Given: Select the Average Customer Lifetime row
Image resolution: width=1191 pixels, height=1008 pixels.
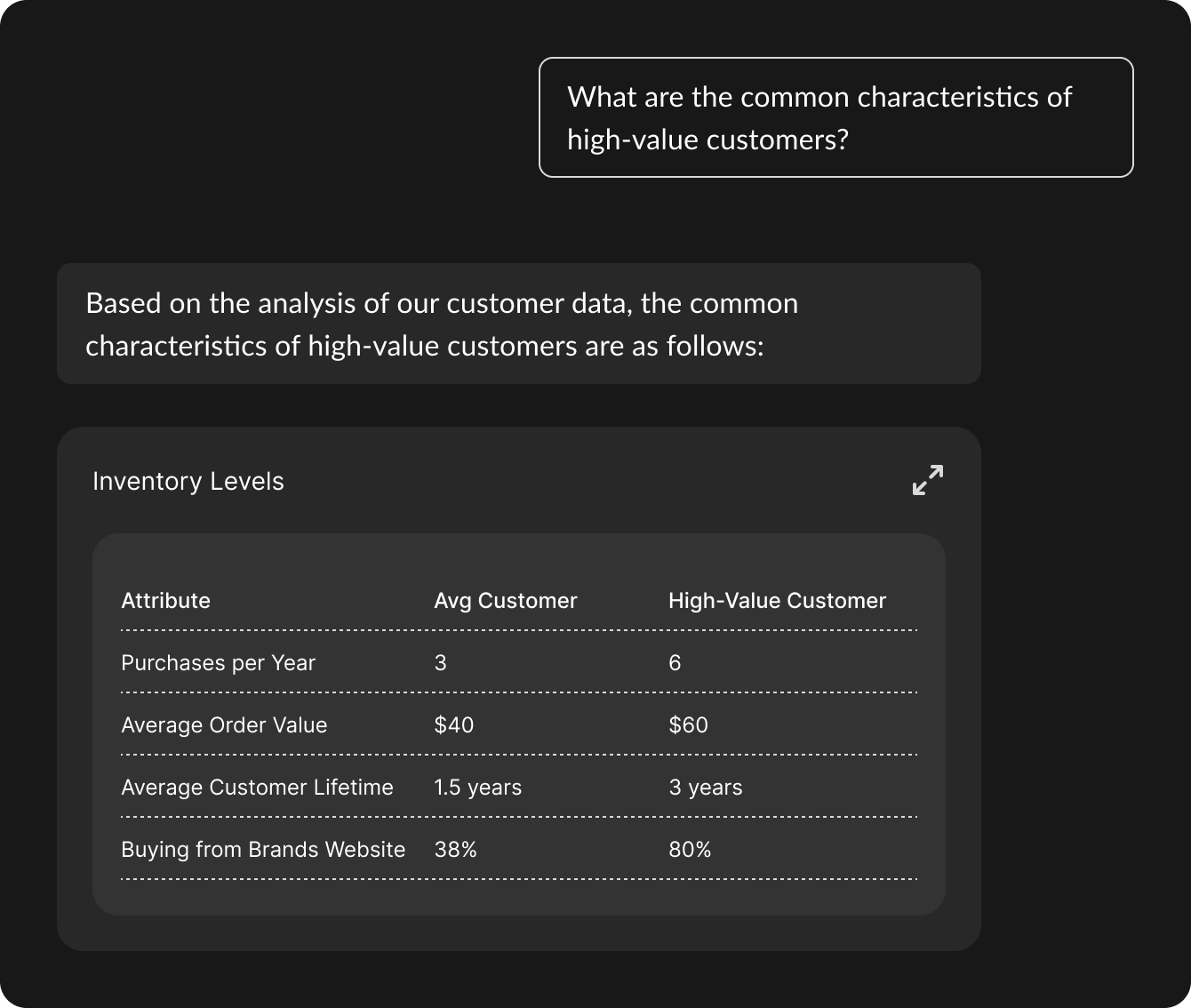Looking at the screenshot, I should pos(257,787).
